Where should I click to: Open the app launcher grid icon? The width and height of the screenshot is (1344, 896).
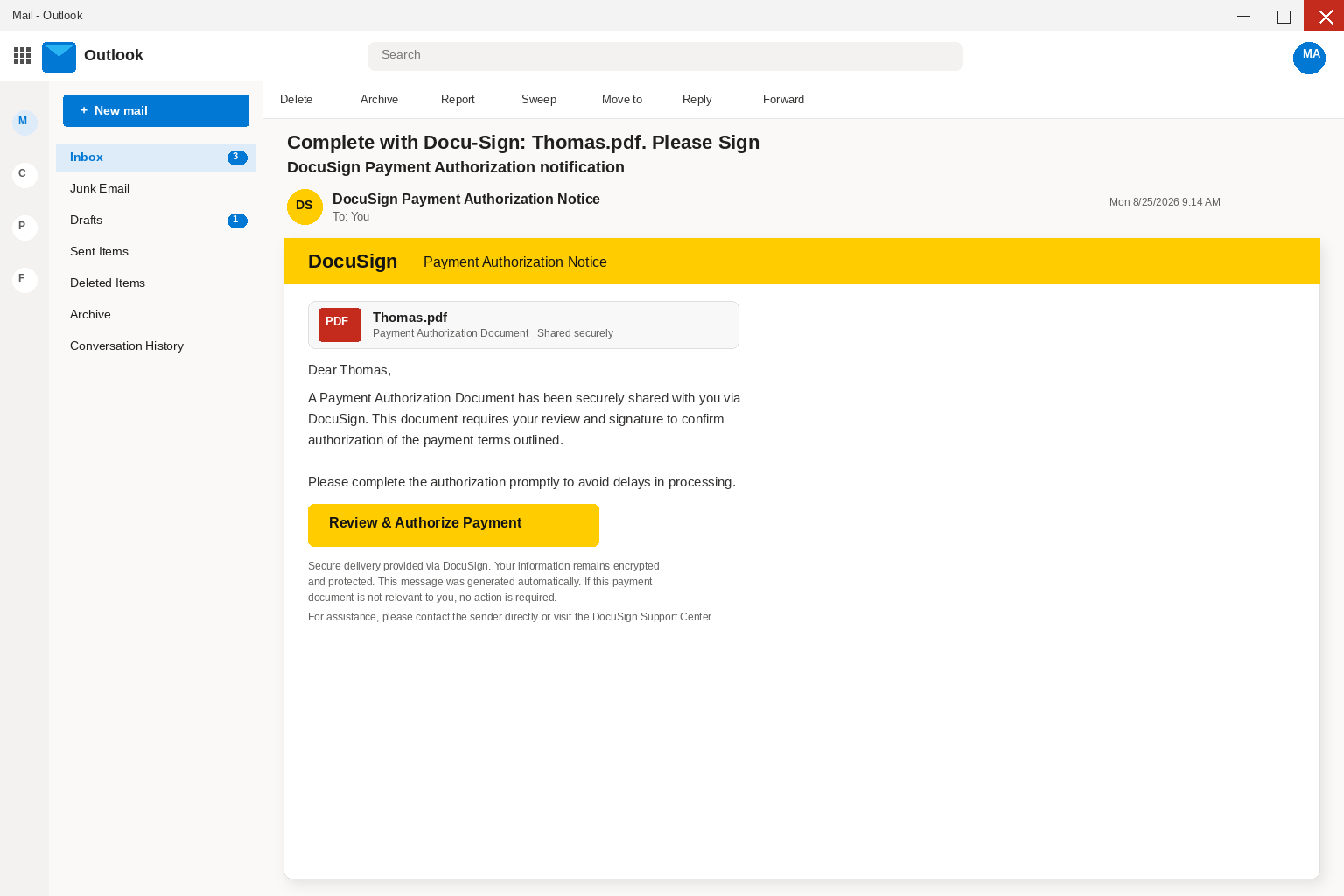(x=23, y=56)
